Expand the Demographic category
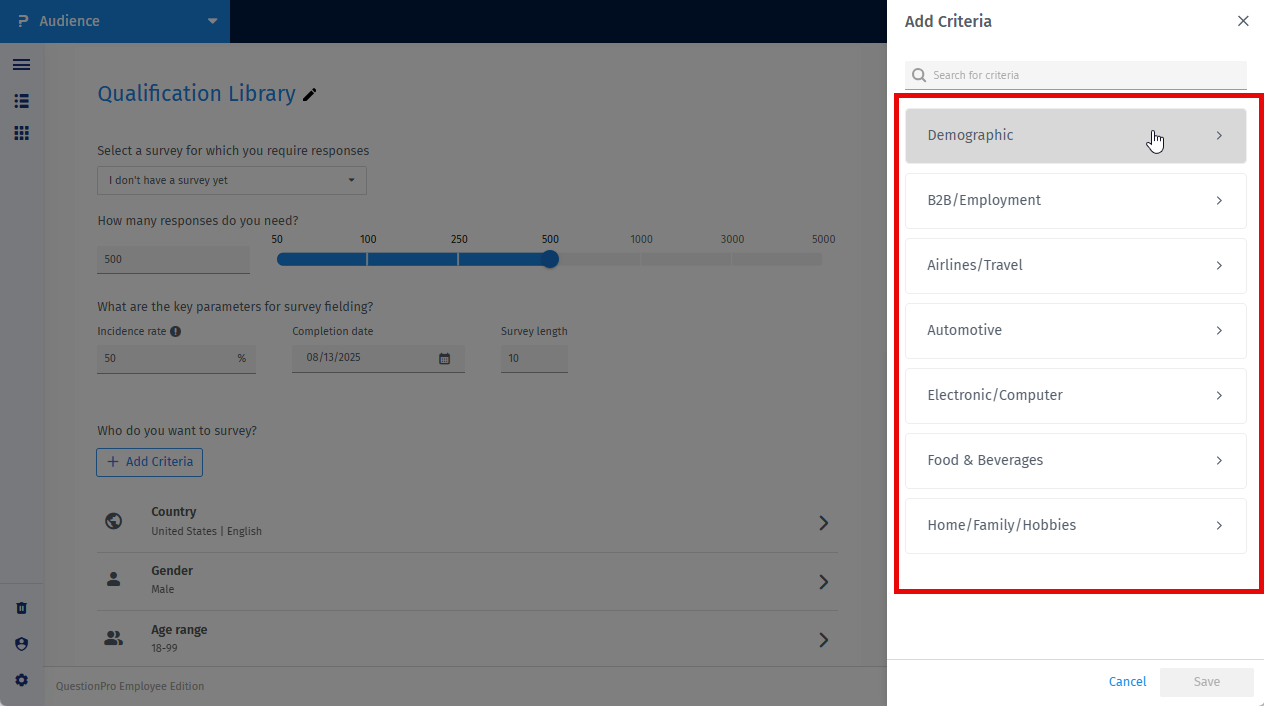This screenshot has height=706, width=1264. tap(1076, 136)
